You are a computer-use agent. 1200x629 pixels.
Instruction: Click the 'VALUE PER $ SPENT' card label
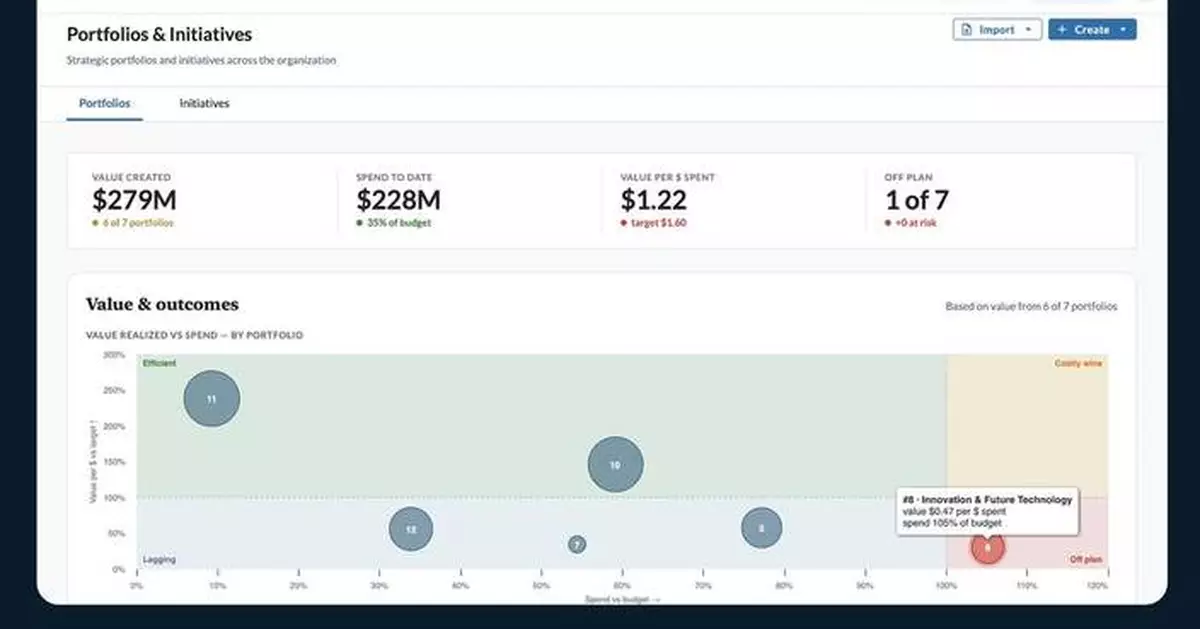click(x=668, y=177)
